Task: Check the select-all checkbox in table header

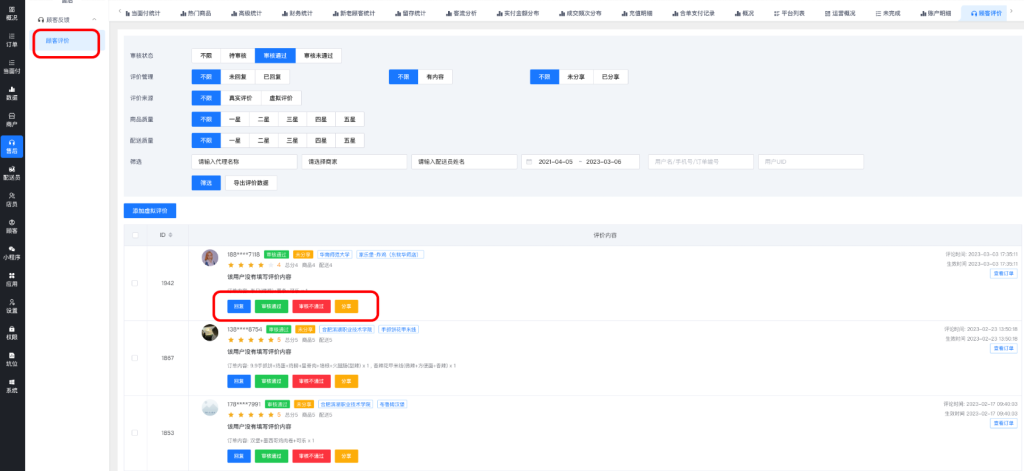Action: 135,235
